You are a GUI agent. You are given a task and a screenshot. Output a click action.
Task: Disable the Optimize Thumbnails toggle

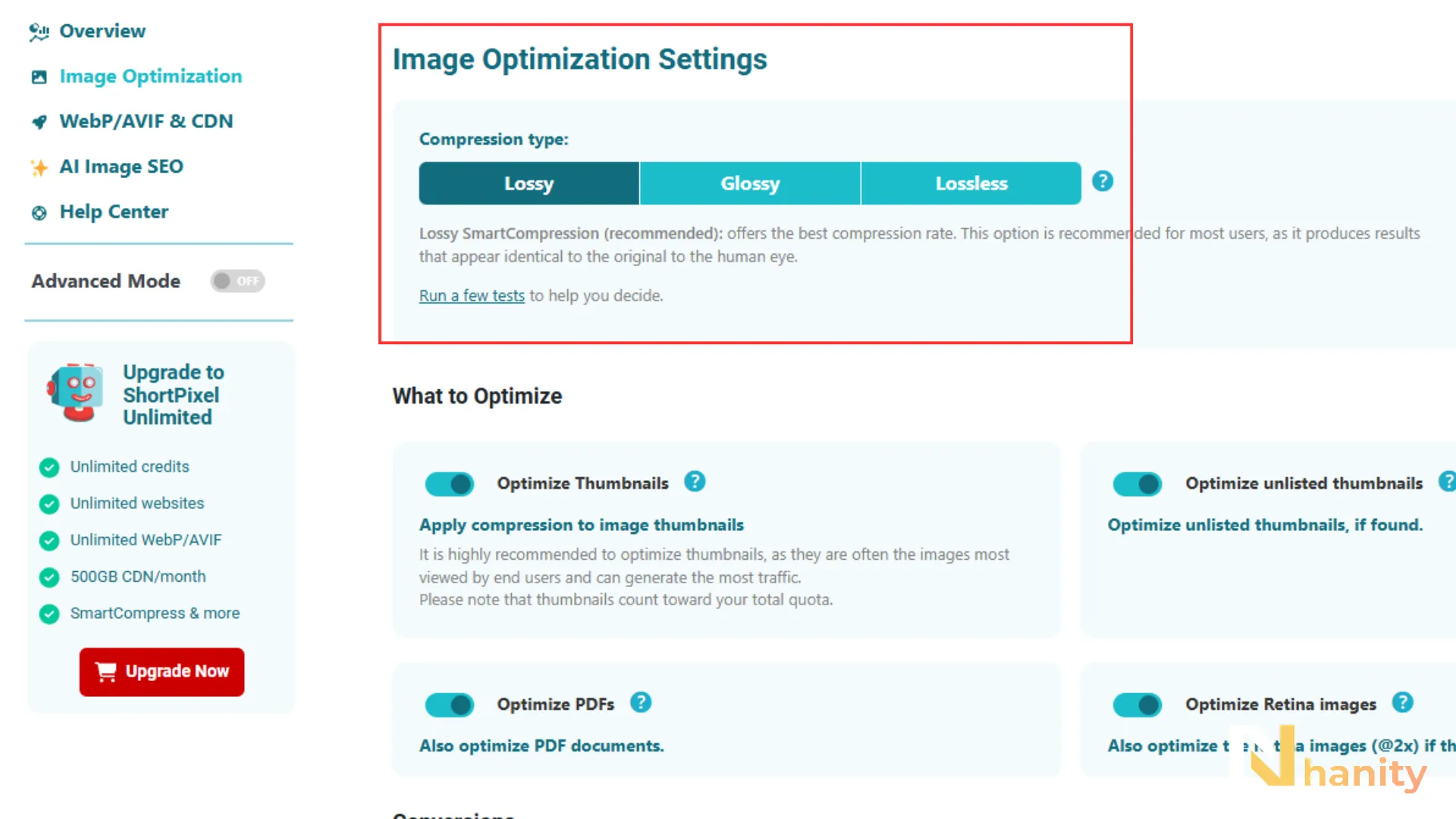coord(450,484)
